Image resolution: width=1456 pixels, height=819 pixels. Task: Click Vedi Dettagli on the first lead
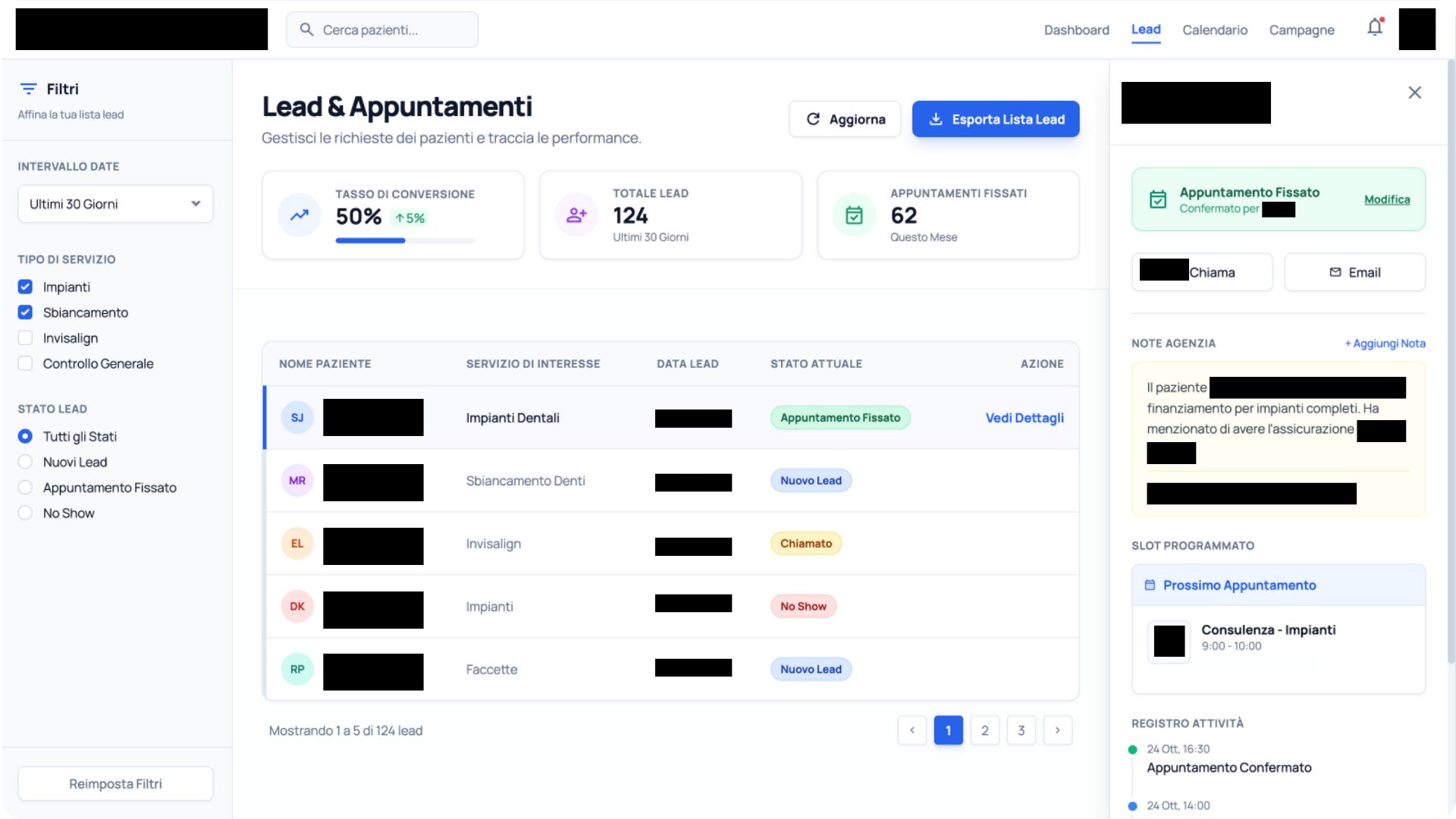tap(1024, 417)
